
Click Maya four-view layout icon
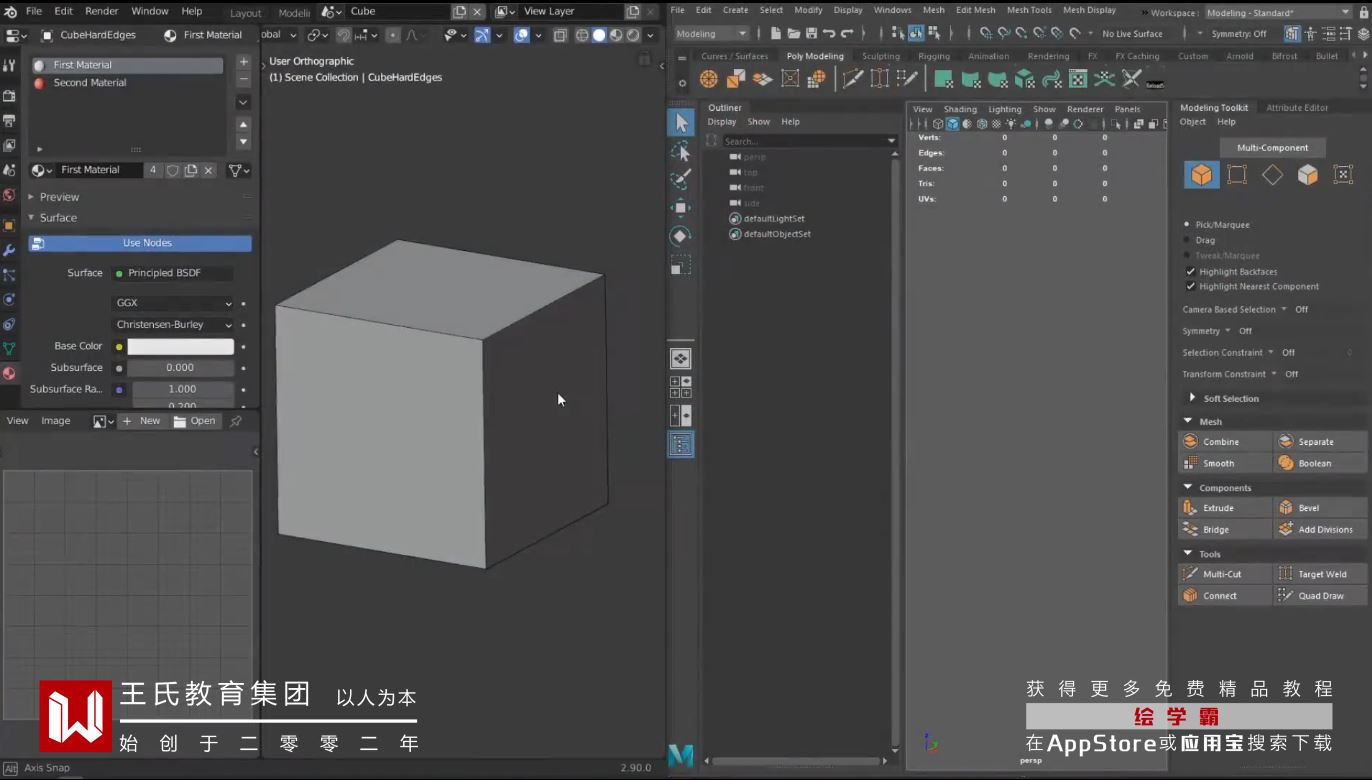[680, 387]
